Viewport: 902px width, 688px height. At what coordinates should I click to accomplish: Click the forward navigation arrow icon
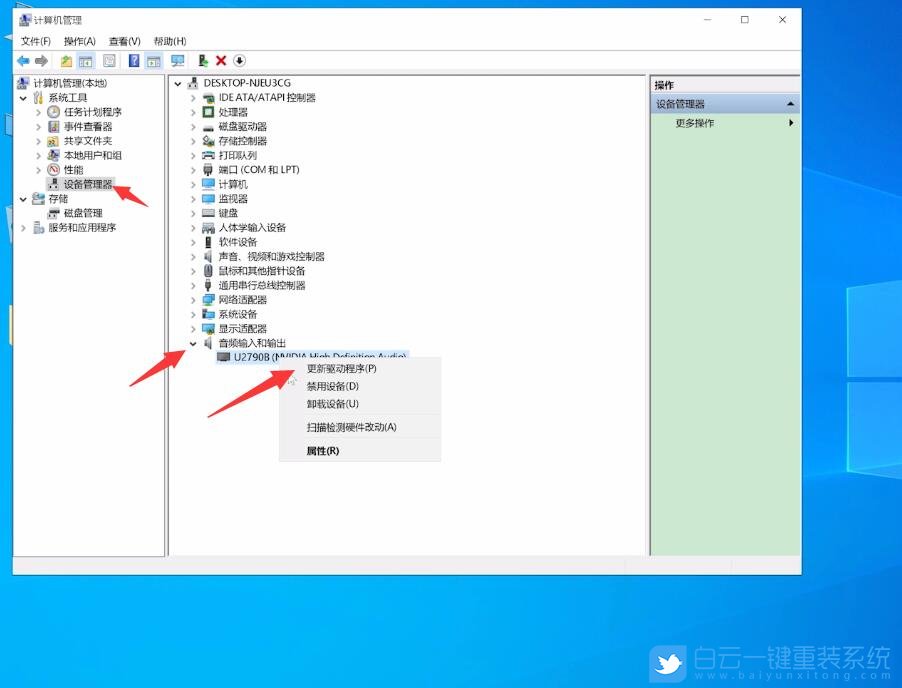click(40, 60)
